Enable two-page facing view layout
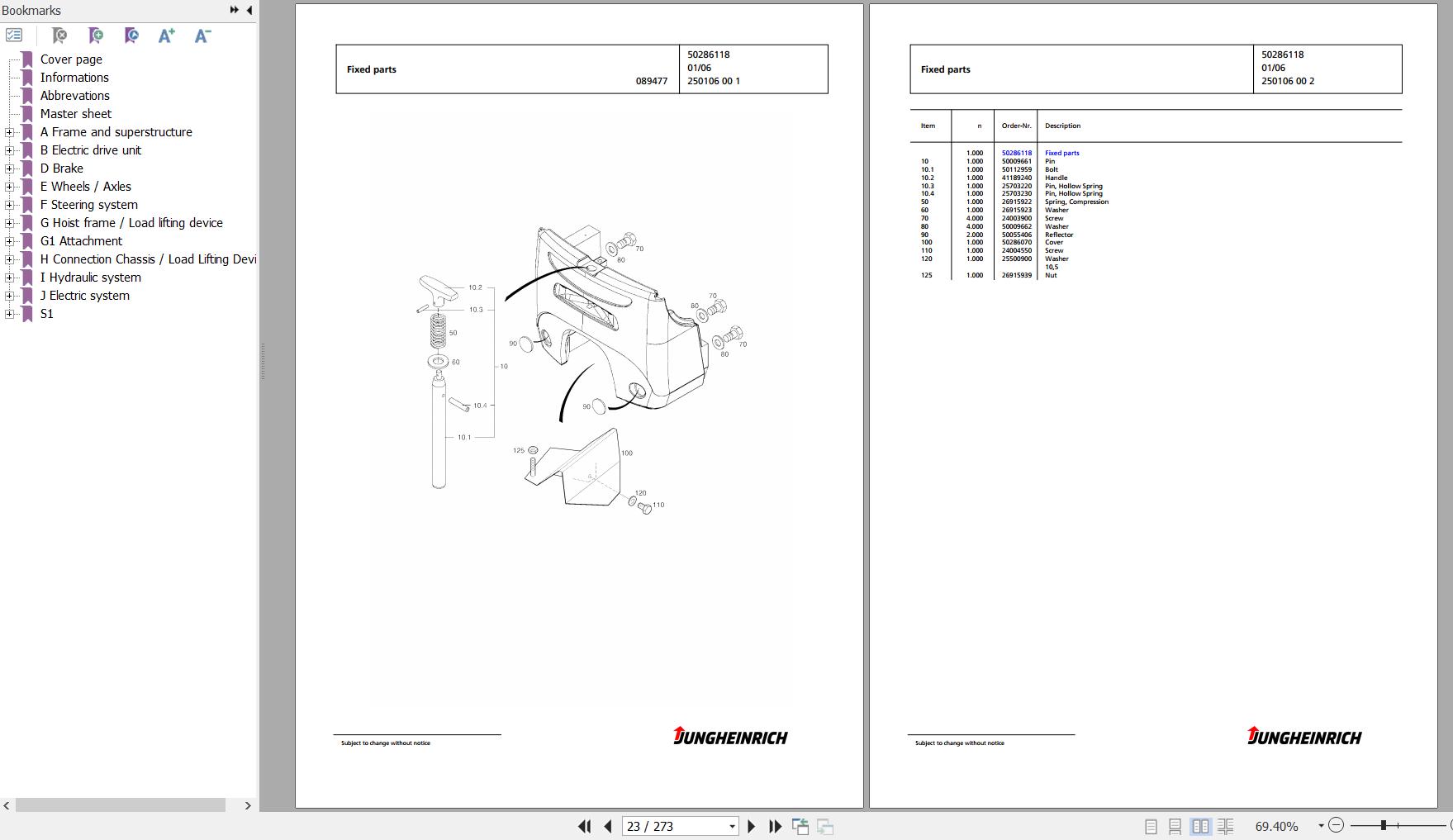Viewport: 1453px width, 840px height. (1200, 826)
